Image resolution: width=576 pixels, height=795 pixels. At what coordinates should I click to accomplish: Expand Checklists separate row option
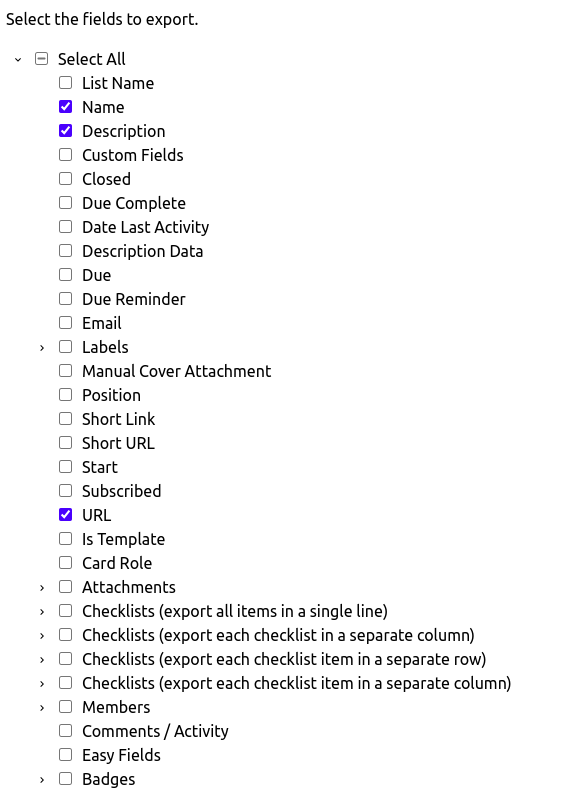(42, 660)
